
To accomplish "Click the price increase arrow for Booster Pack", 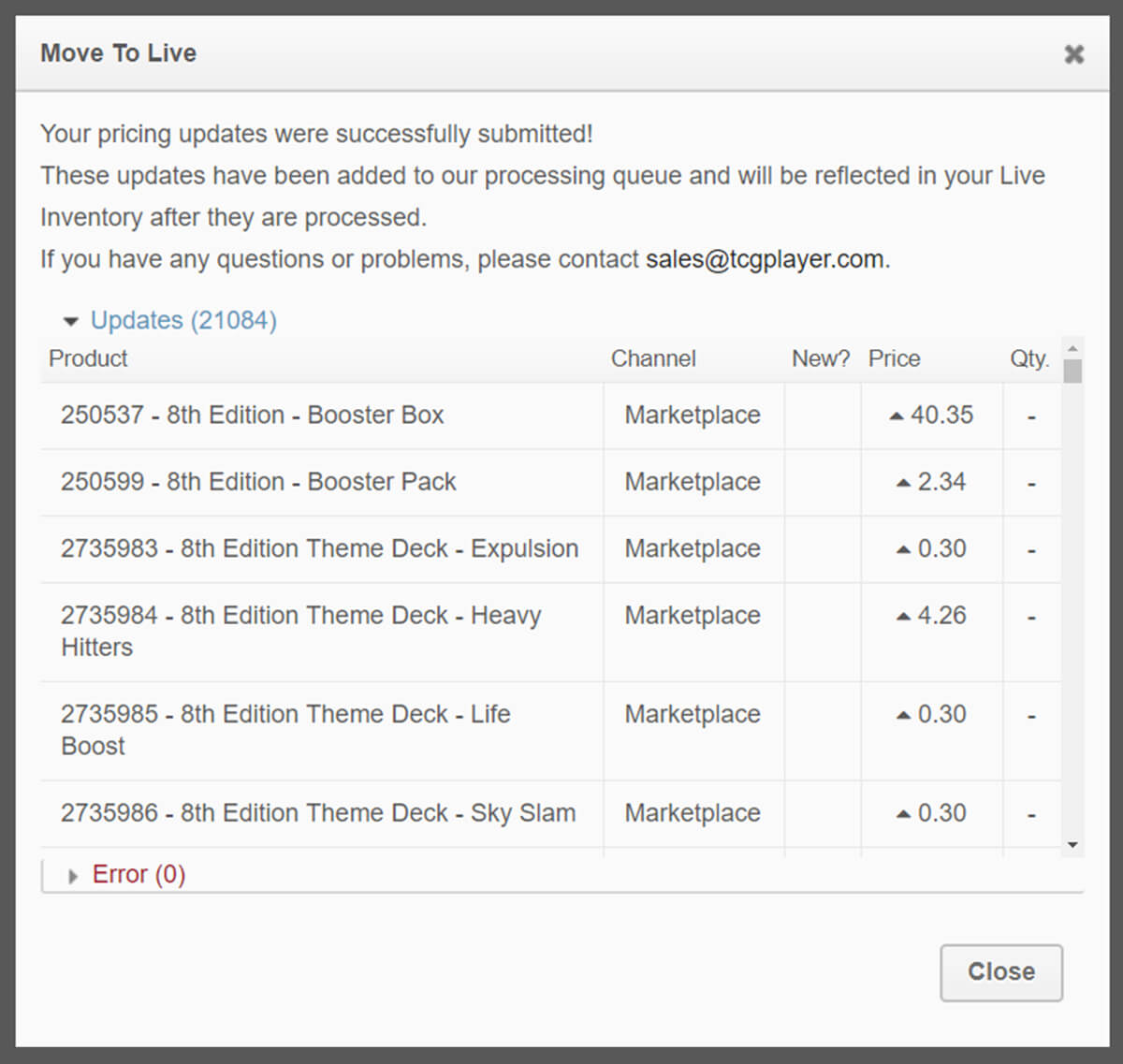I will click(x=902, y=482).
